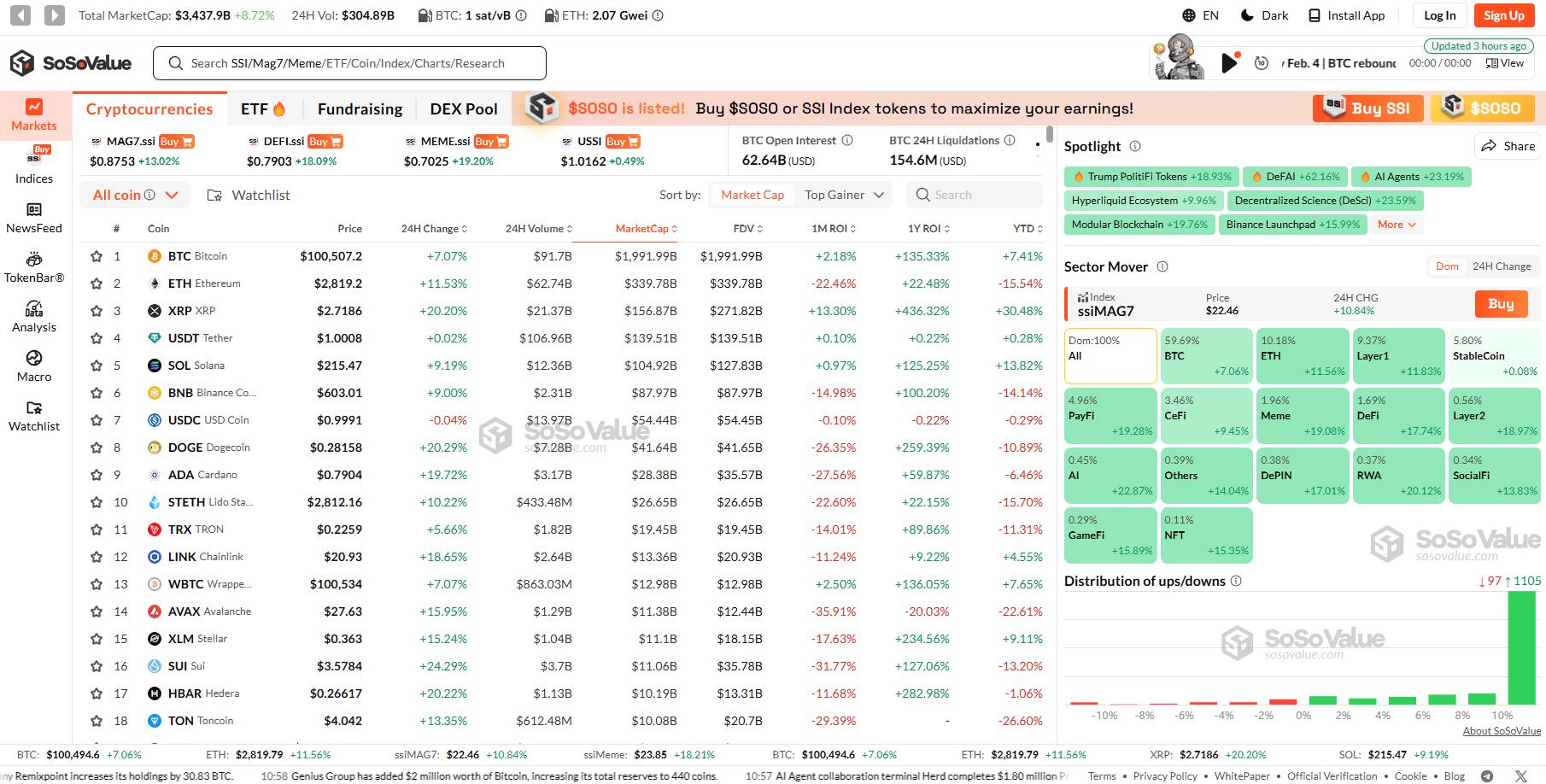
Task: Open Watchlist in the left sidebar
Action: 34,417
